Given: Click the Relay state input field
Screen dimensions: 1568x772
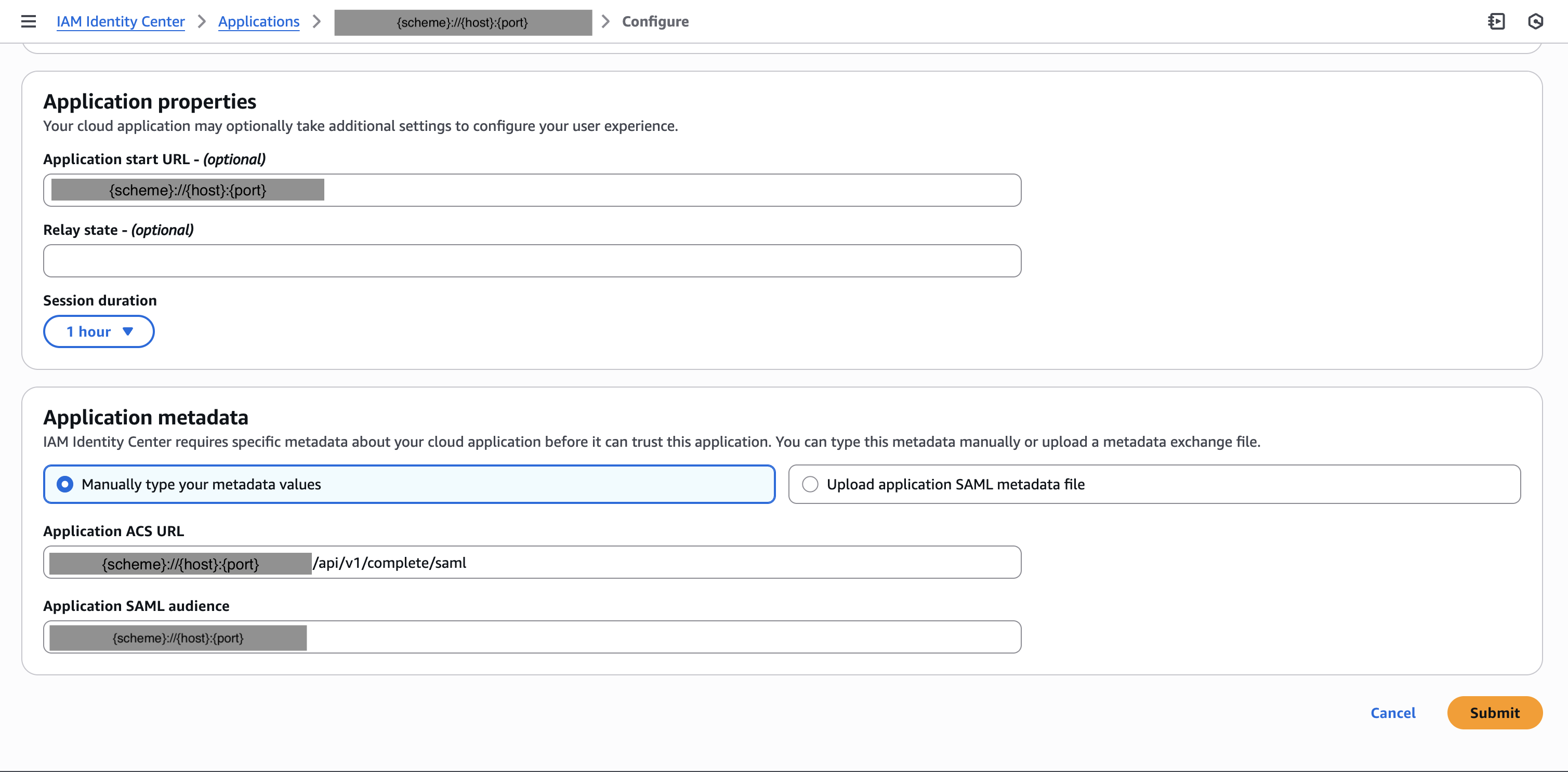Looking at the screenshot, I should pyautogui.click(x=532, y=261).
